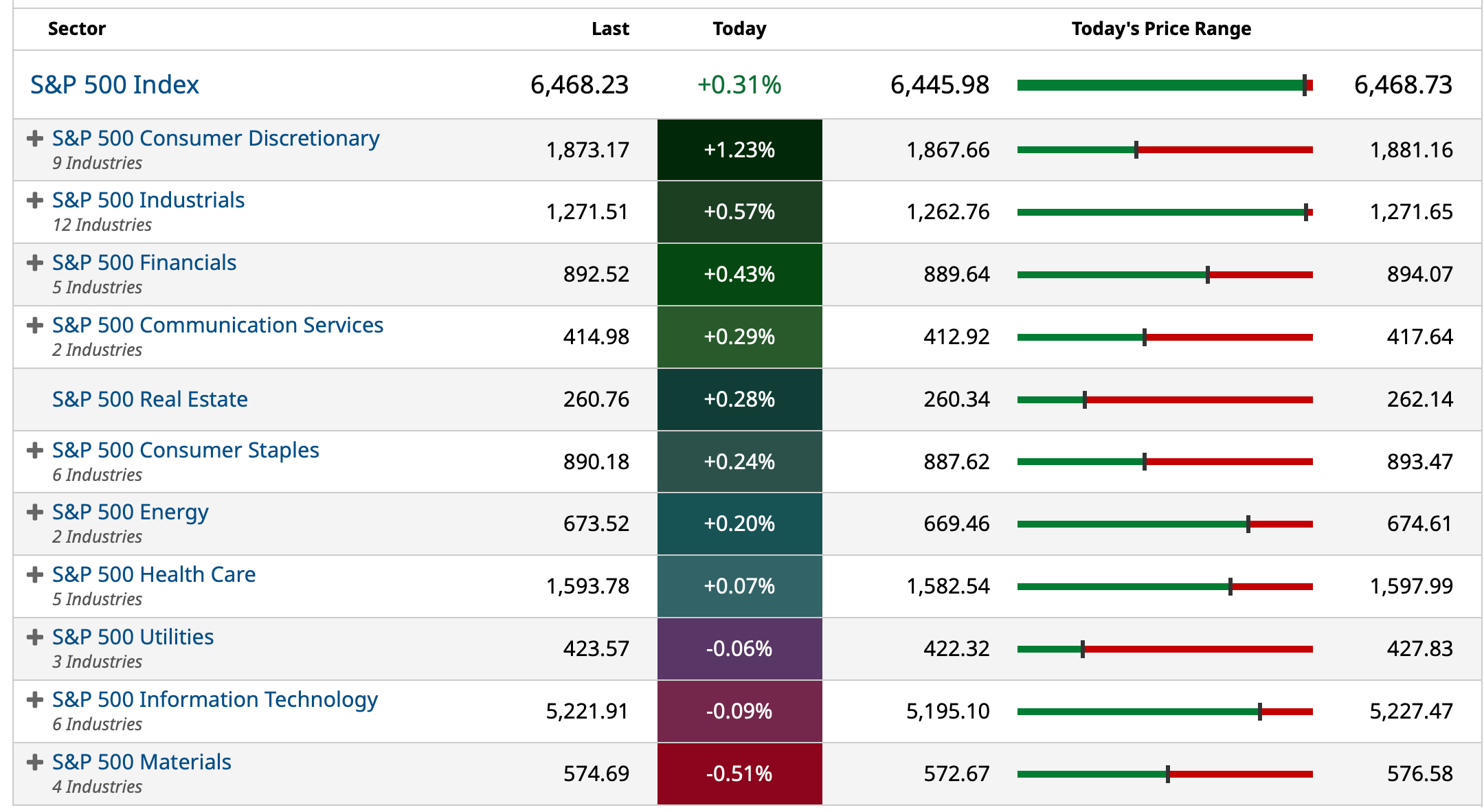The height and width of the screenshot is (812, 1484).
Task: Click the Today's Price Range header
Action: coord(1161,29)
